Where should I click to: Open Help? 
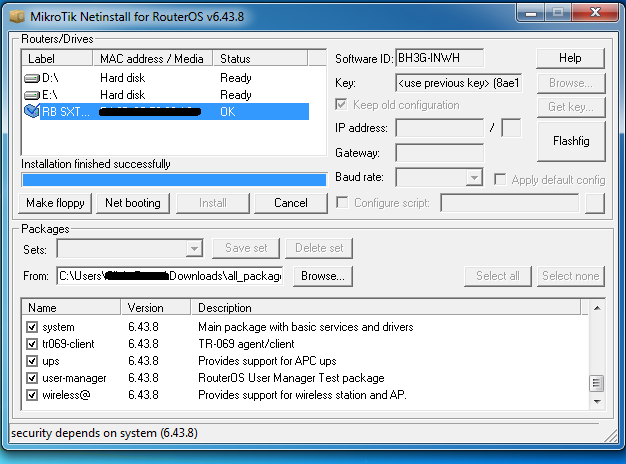(570, 58)
